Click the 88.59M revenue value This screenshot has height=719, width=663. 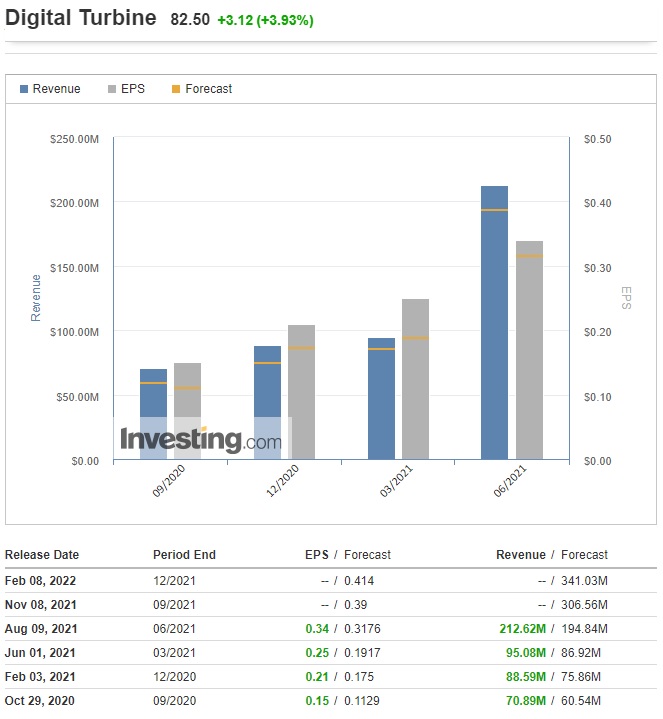526,677
